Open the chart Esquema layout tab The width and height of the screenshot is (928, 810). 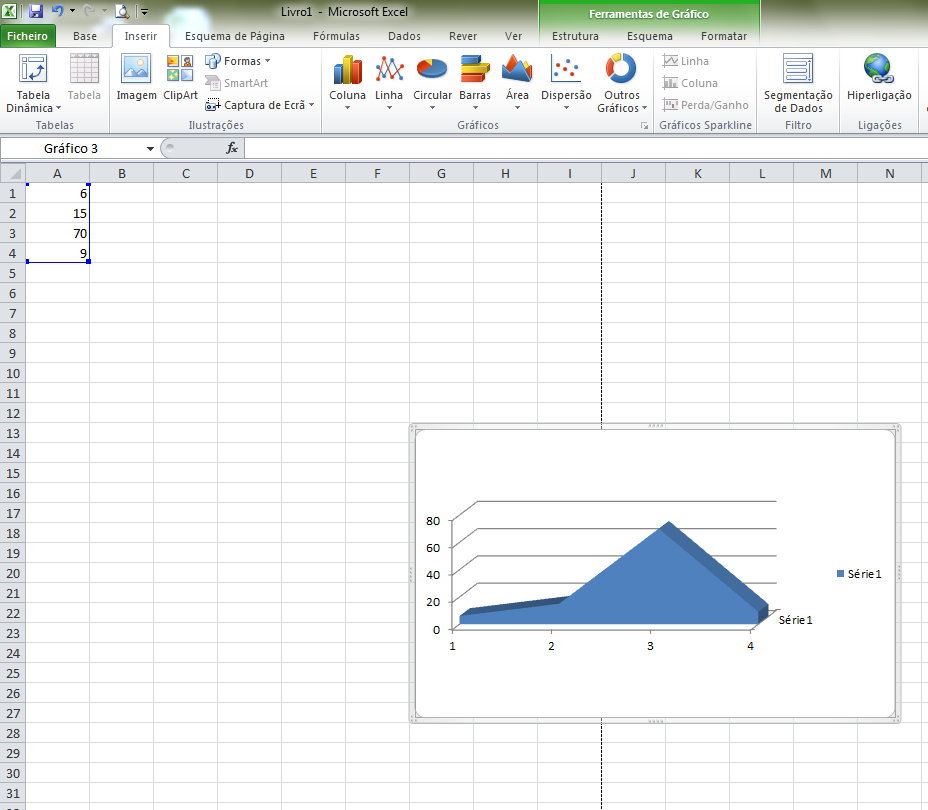650,36
